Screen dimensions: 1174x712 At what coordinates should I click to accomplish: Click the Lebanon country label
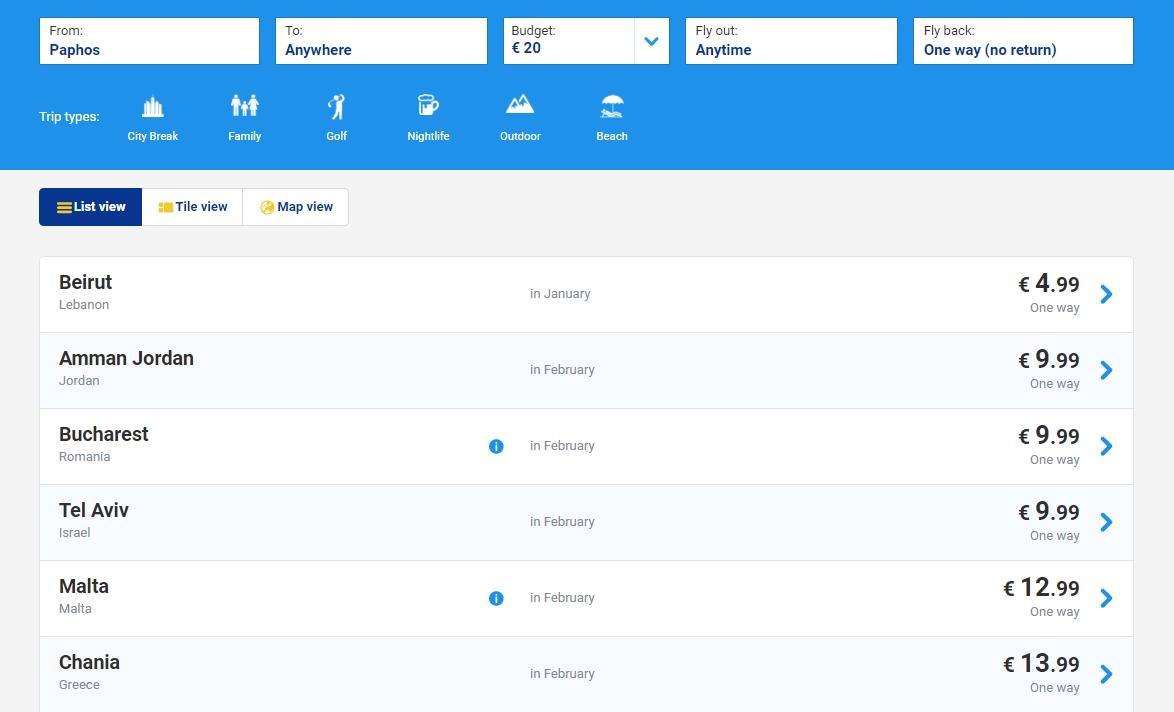click(84, 305)
